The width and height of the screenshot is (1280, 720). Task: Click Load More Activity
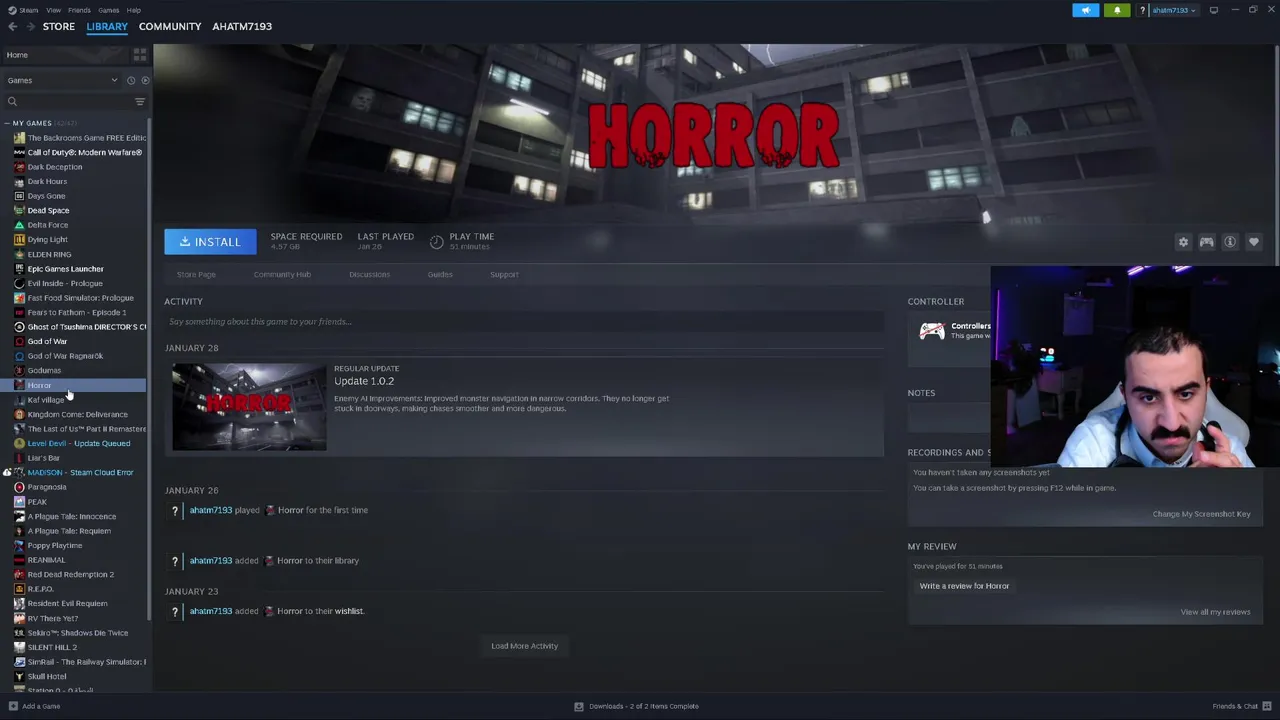coord(524,646)
